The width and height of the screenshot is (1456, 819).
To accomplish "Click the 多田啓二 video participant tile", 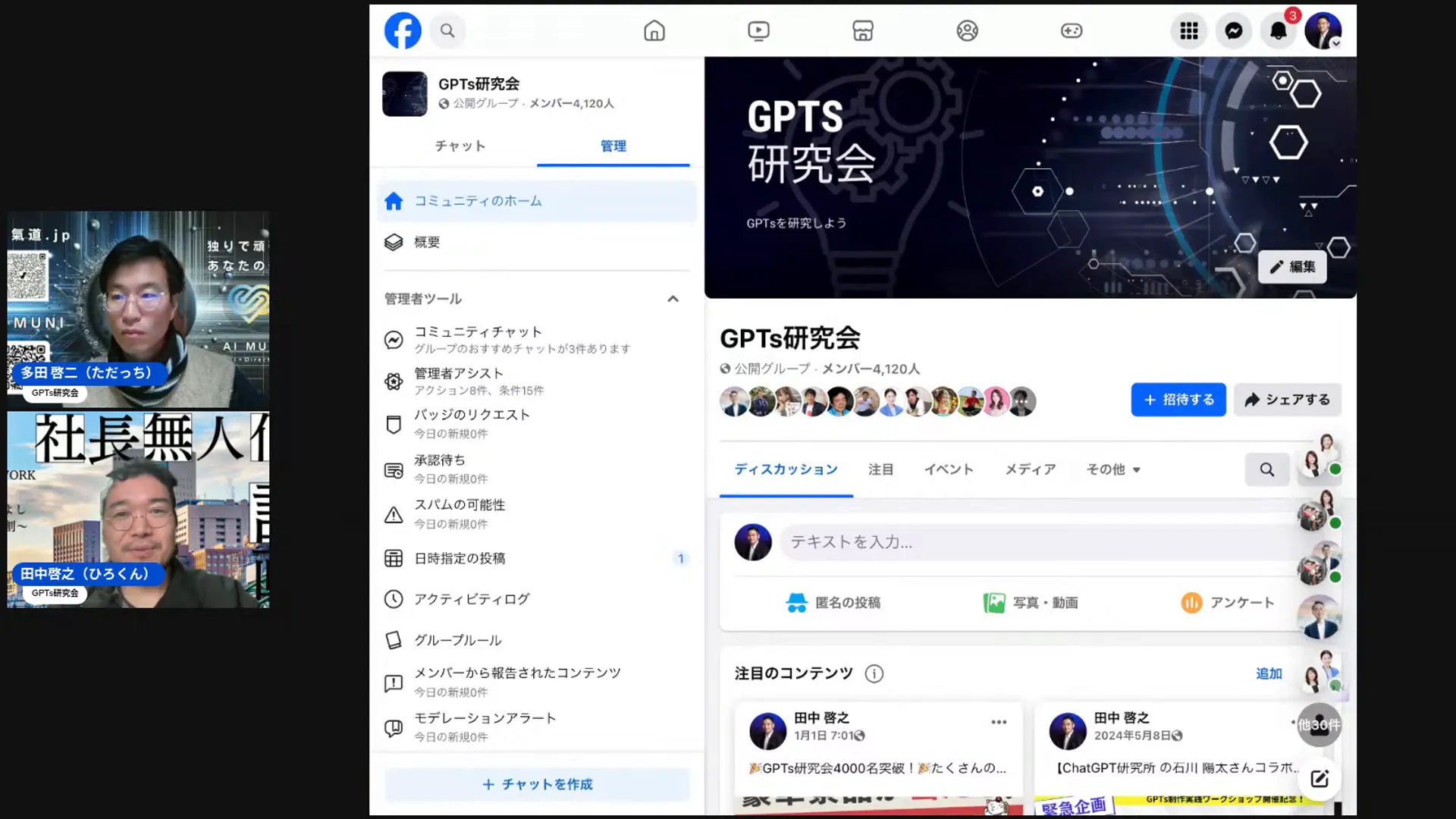I will click(138, 310).
